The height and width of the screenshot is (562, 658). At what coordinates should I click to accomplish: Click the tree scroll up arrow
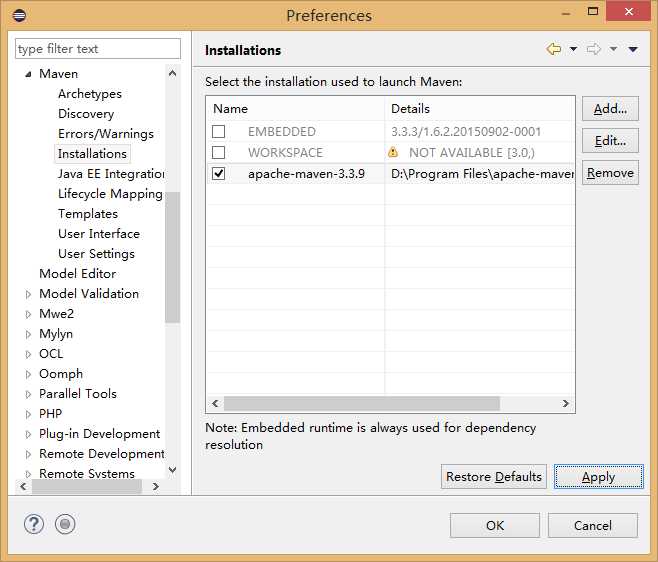coord(172,73)
